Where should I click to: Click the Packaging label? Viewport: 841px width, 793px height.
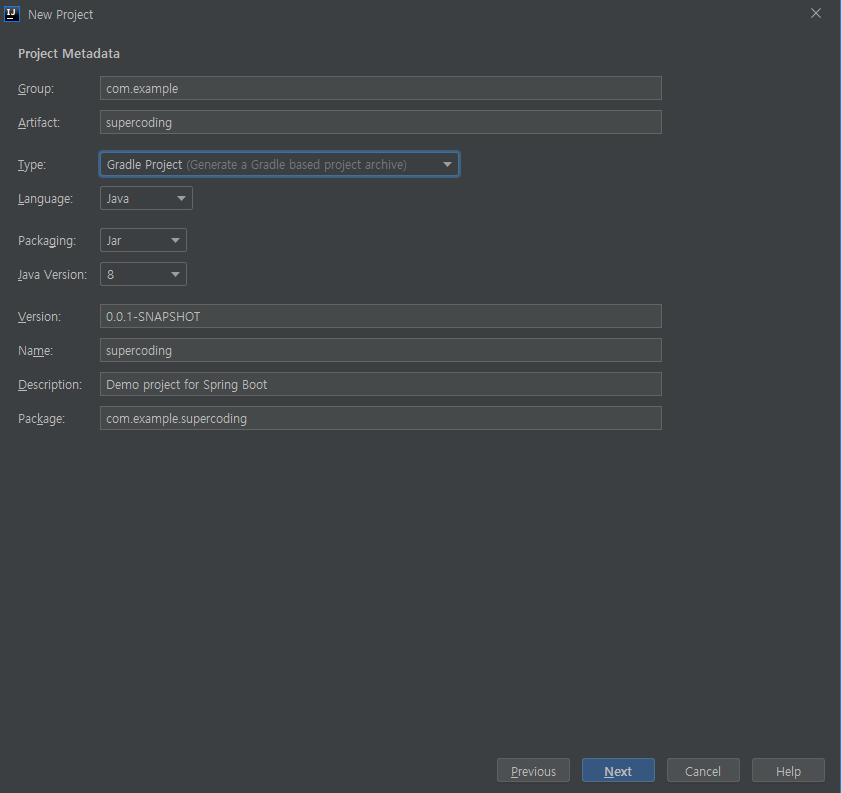(47, 241)
